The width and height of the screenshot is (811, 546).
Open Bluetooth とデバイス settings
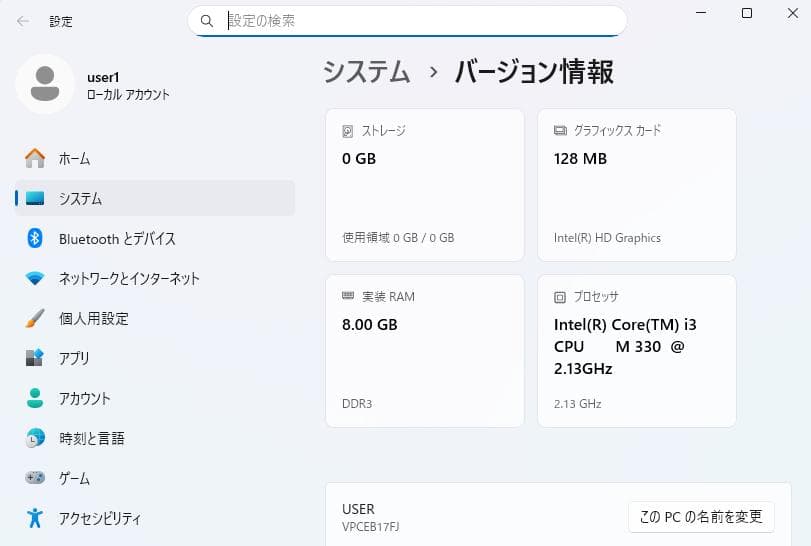tap(155, 238)
